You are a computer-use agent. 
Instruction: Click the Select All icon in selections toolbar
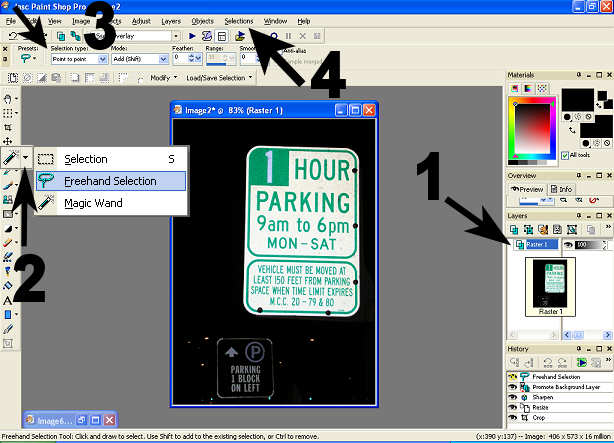click(x=13, y=78)
